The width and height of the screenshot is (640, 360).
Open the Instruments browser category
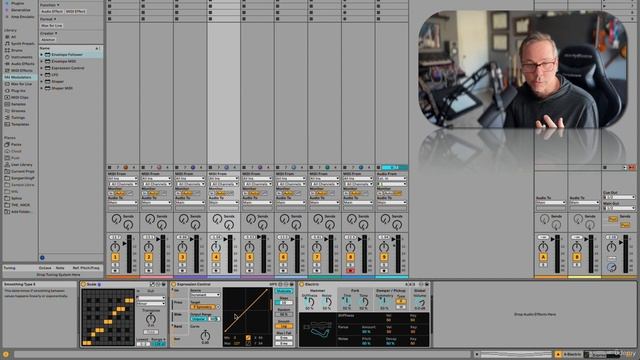[19, 57]
